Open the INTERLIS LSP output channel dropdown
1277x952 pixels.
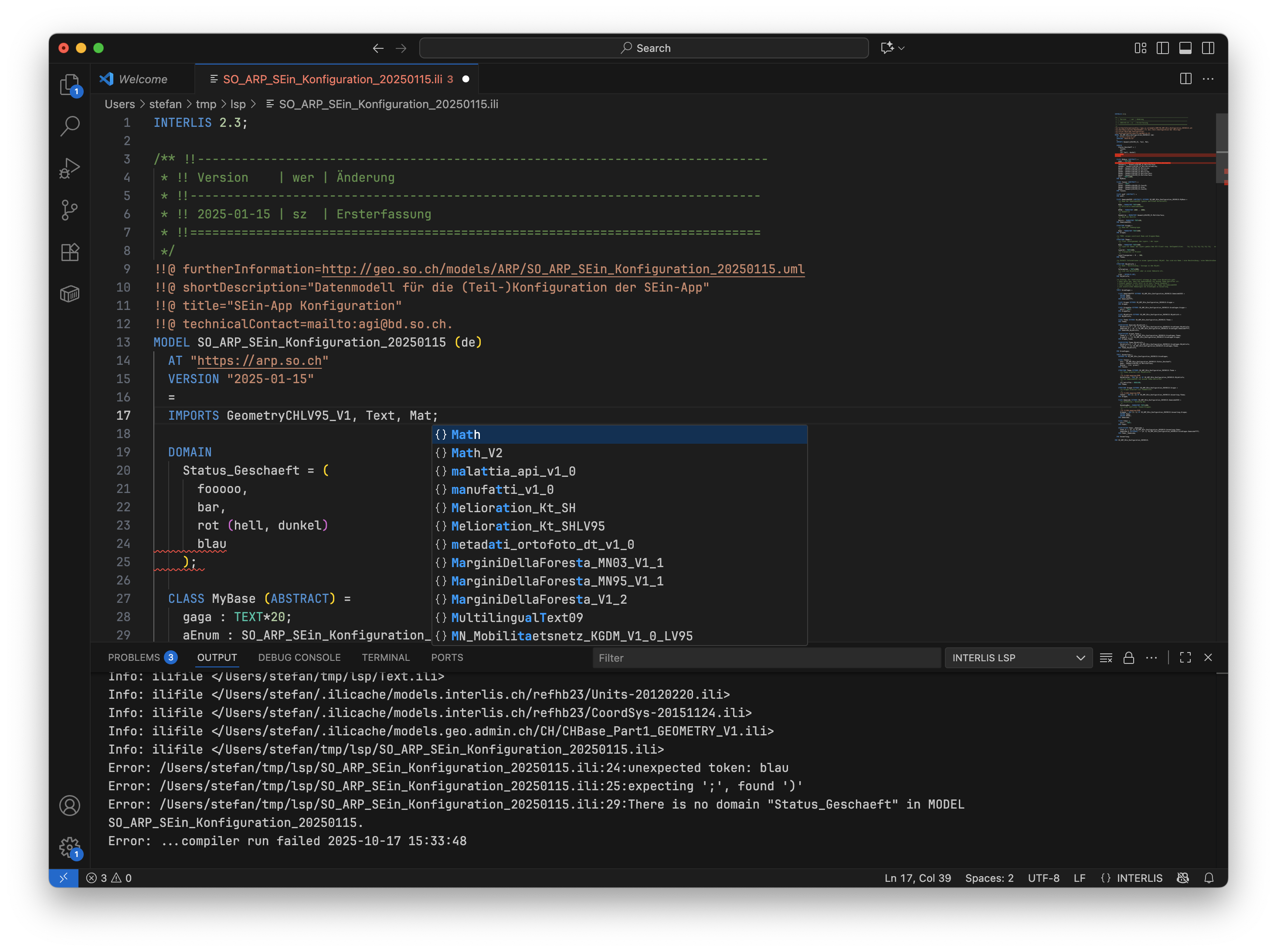coord(1018,657)
